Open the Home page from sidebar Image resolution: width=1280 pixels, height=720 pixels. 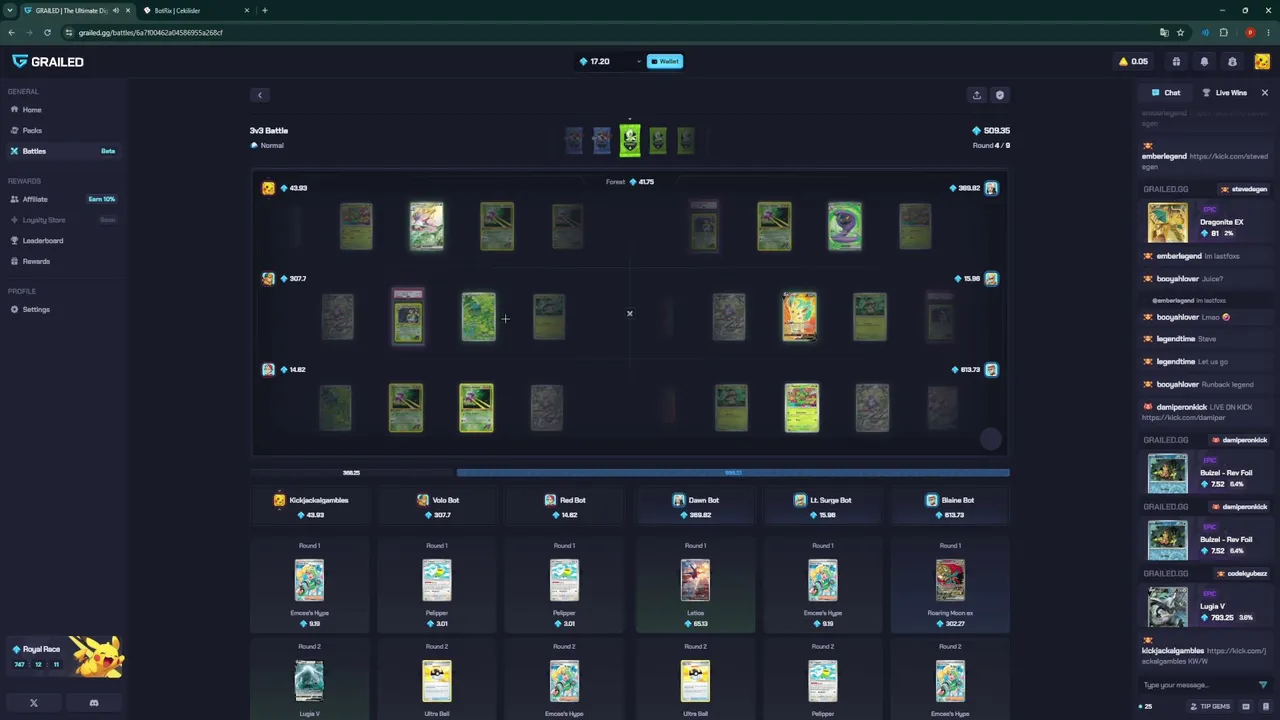point(32,110)
